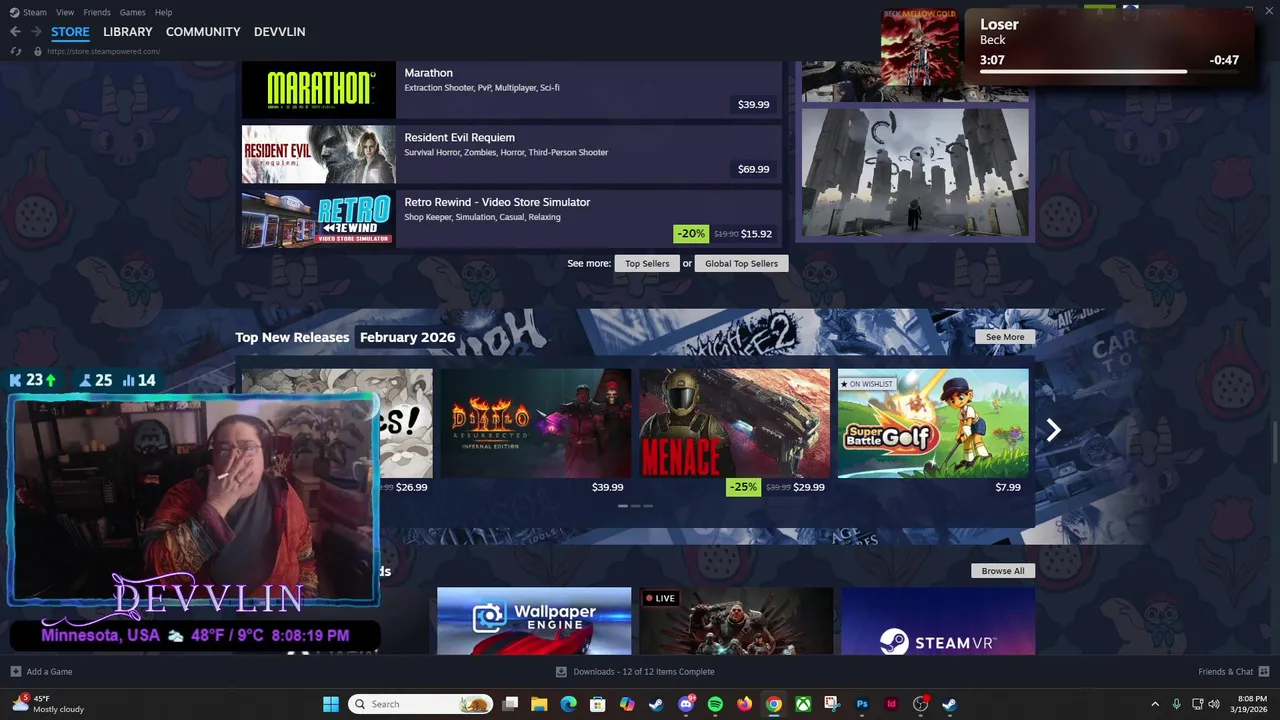Click the Global Top Sellers button
The image size is (1280, 720).
(x=741, y=264)
